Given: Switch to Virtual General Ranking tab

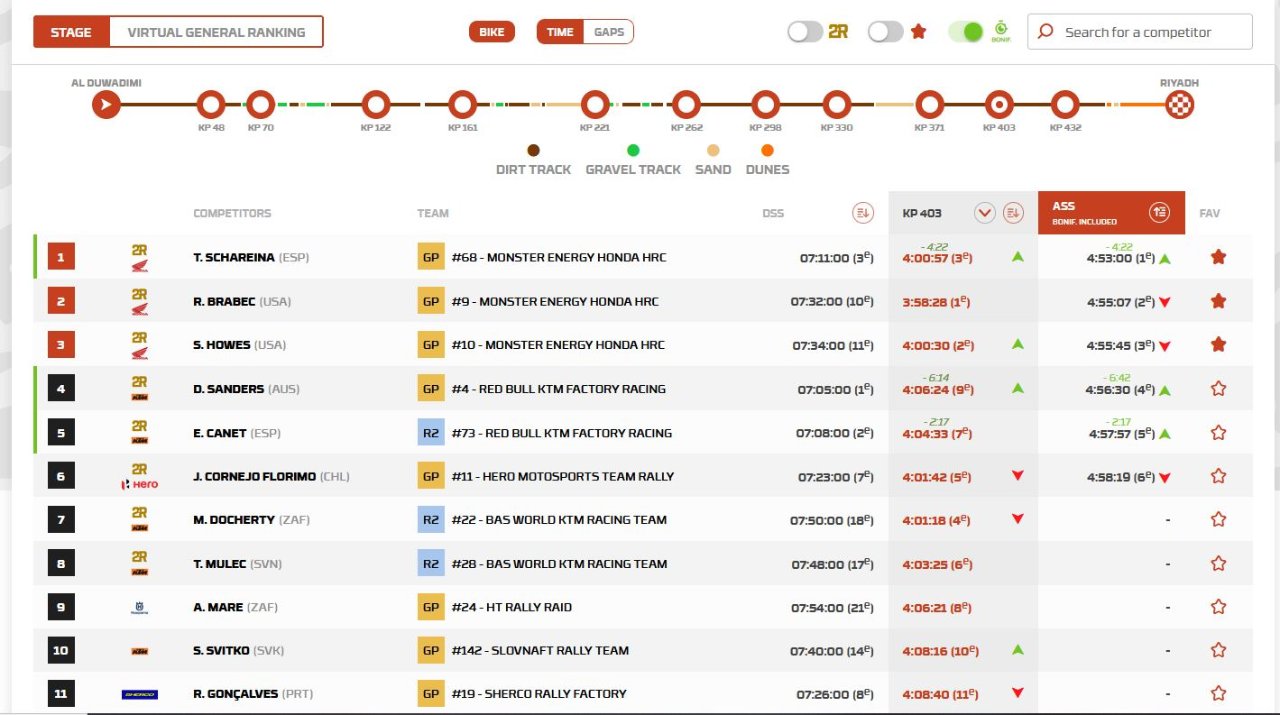Looking at the screenshot, I should click(216, 32).
